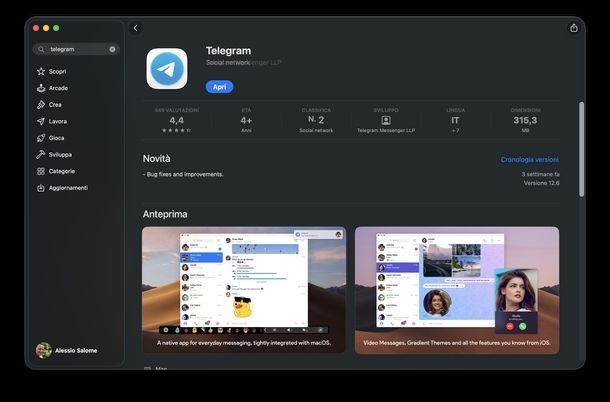Screen dimensions: 610x402
Task: Click the Anteprima heading
Action: click(165, 214)
